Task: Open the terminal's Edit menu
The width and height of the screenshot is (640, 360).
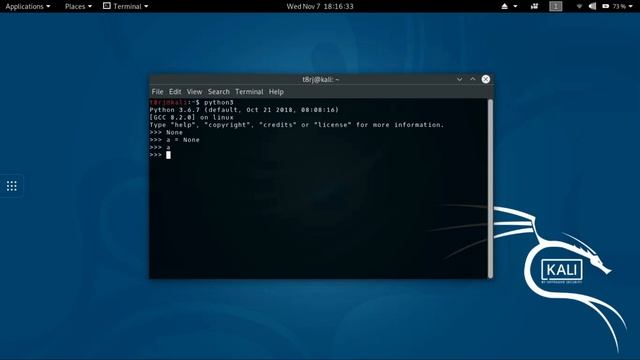Action: point(175,92)
